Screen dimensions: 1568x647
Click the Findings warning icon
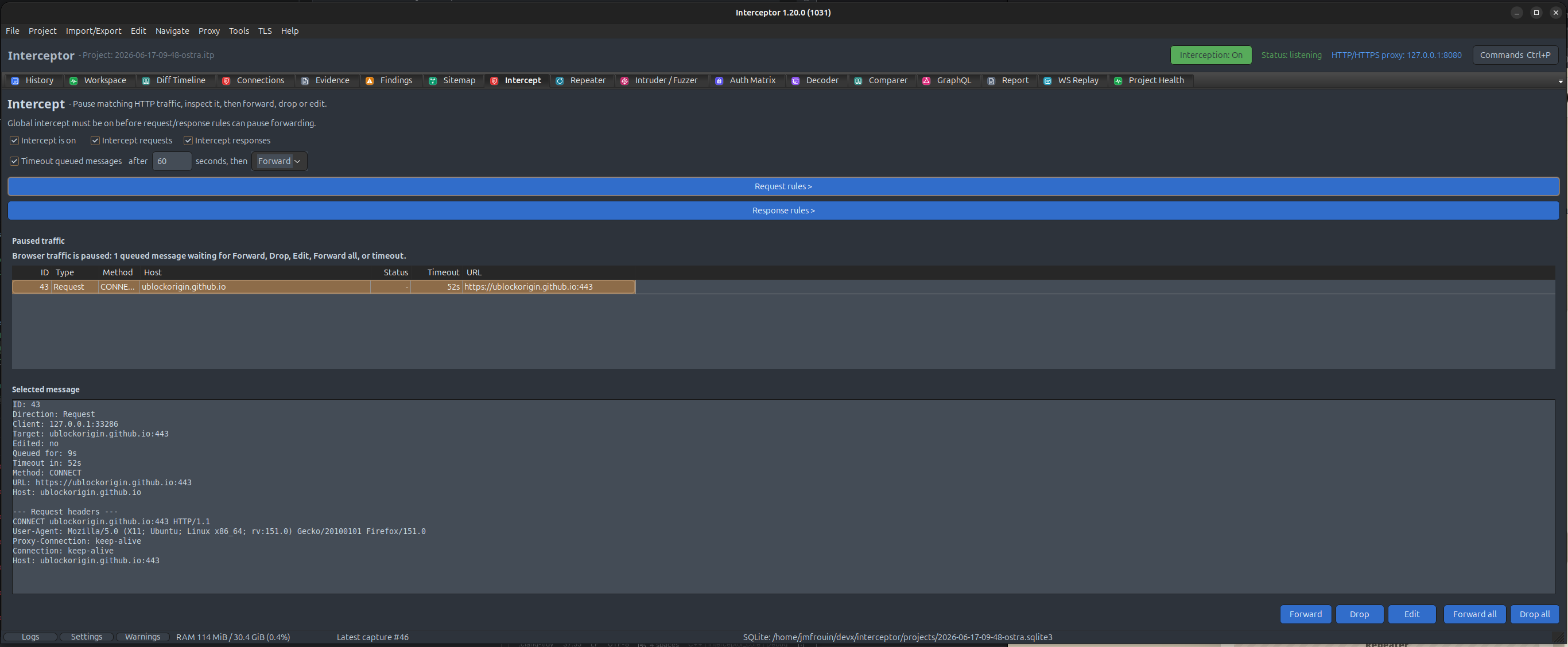click(x=370, y=81)
